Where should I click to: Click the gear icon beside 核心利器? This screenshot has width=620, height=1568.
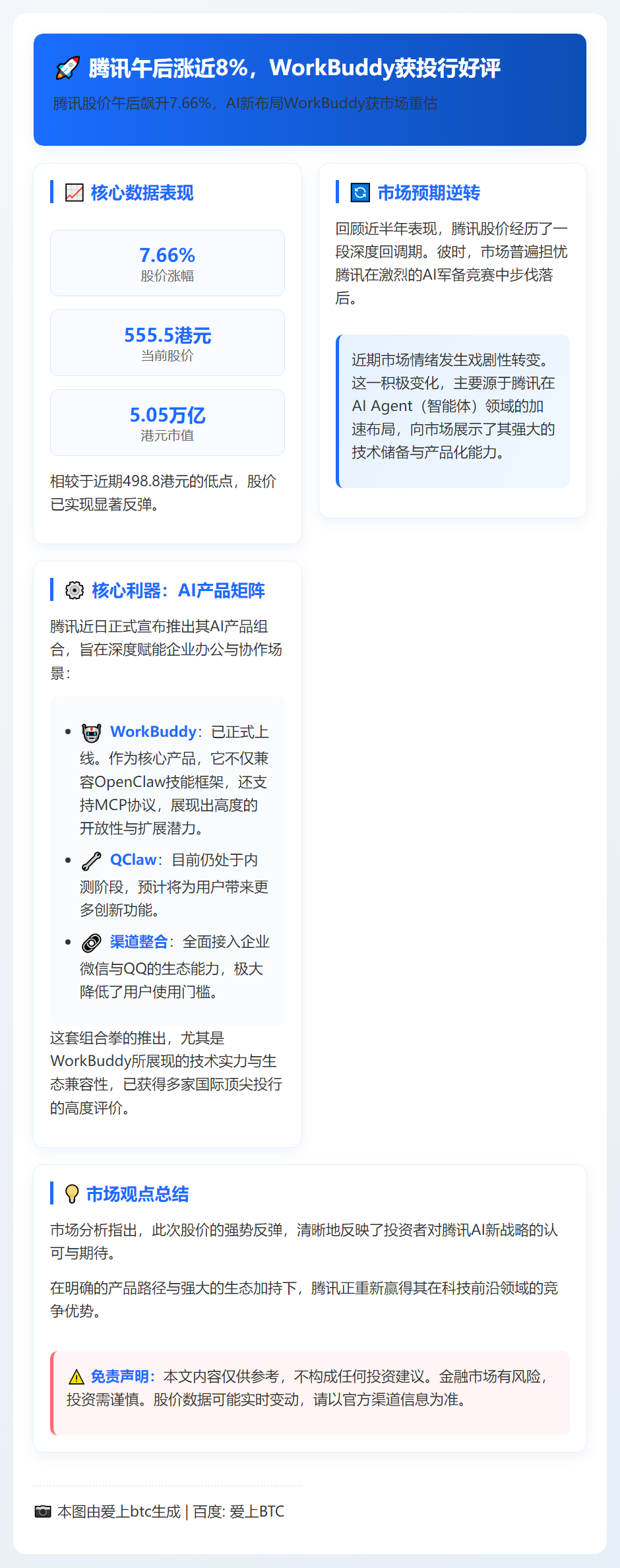click(75, 590)
